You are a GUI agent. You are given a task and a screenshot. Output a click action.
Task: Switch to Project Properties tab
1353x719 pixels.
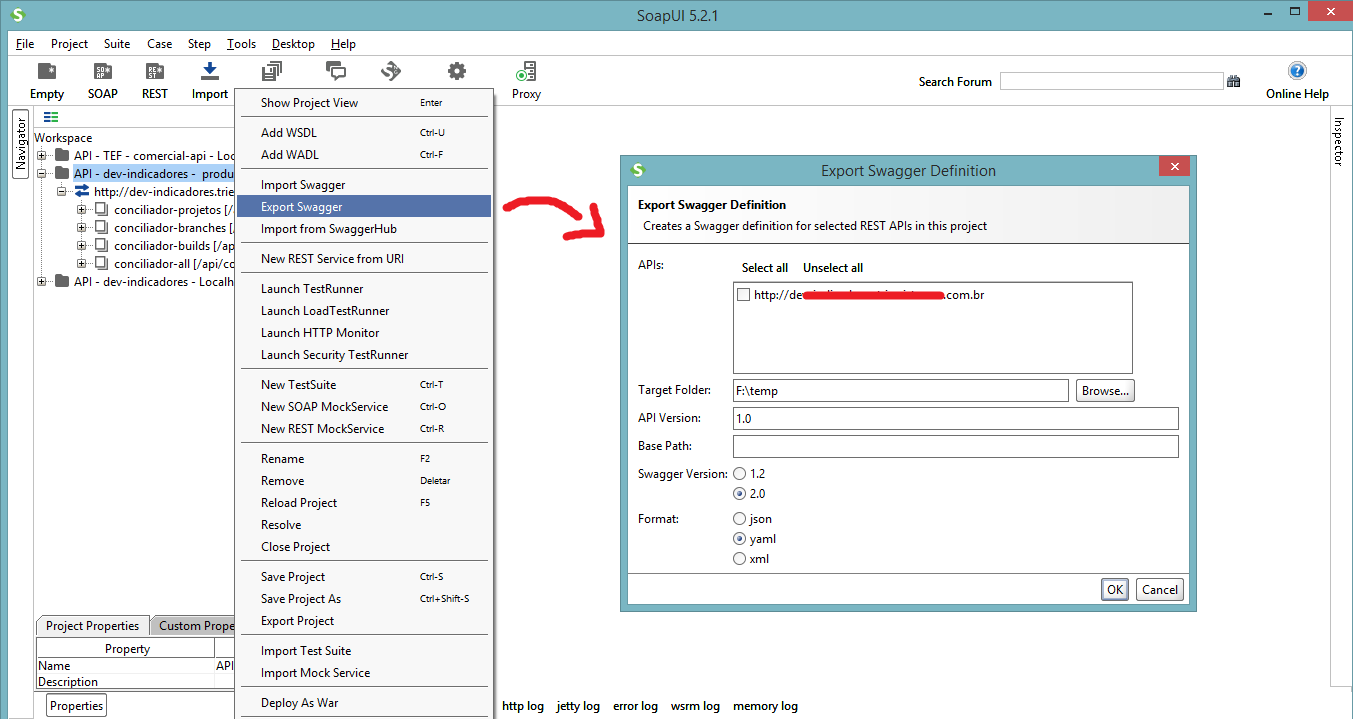[92, 626]
